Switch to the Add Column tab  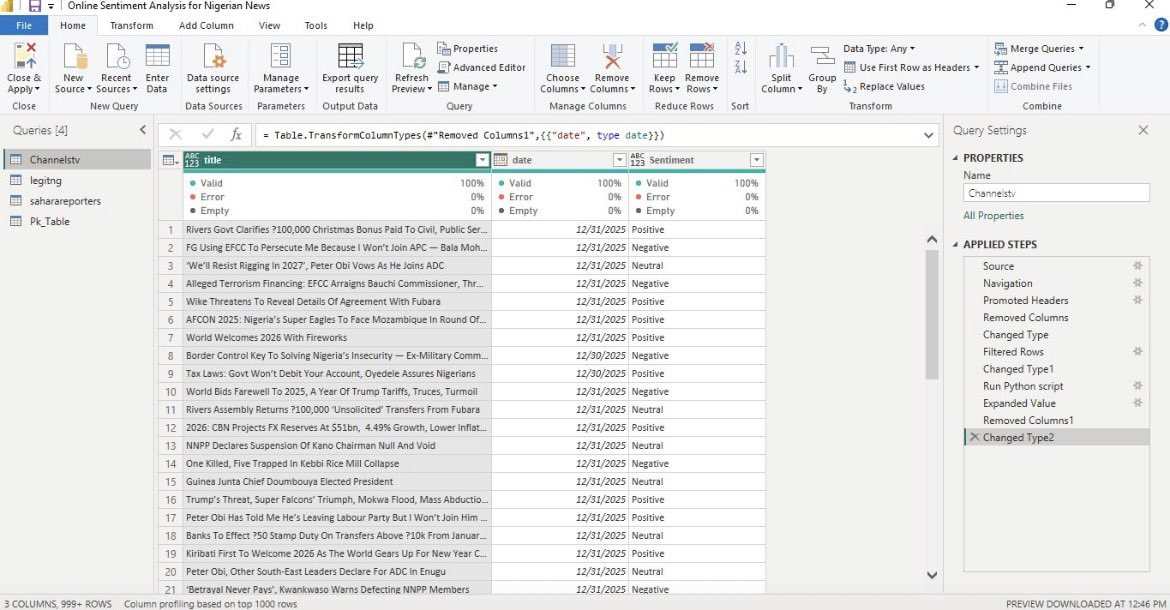coord(206,25)
